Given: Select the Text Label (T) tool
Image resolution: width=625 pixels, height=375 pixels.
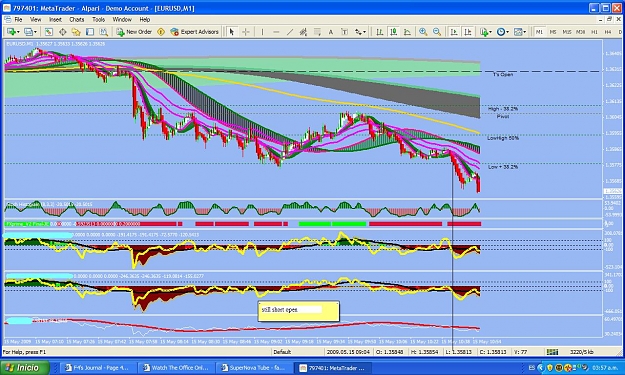Looking at the screenshot, I should [344, 32].
